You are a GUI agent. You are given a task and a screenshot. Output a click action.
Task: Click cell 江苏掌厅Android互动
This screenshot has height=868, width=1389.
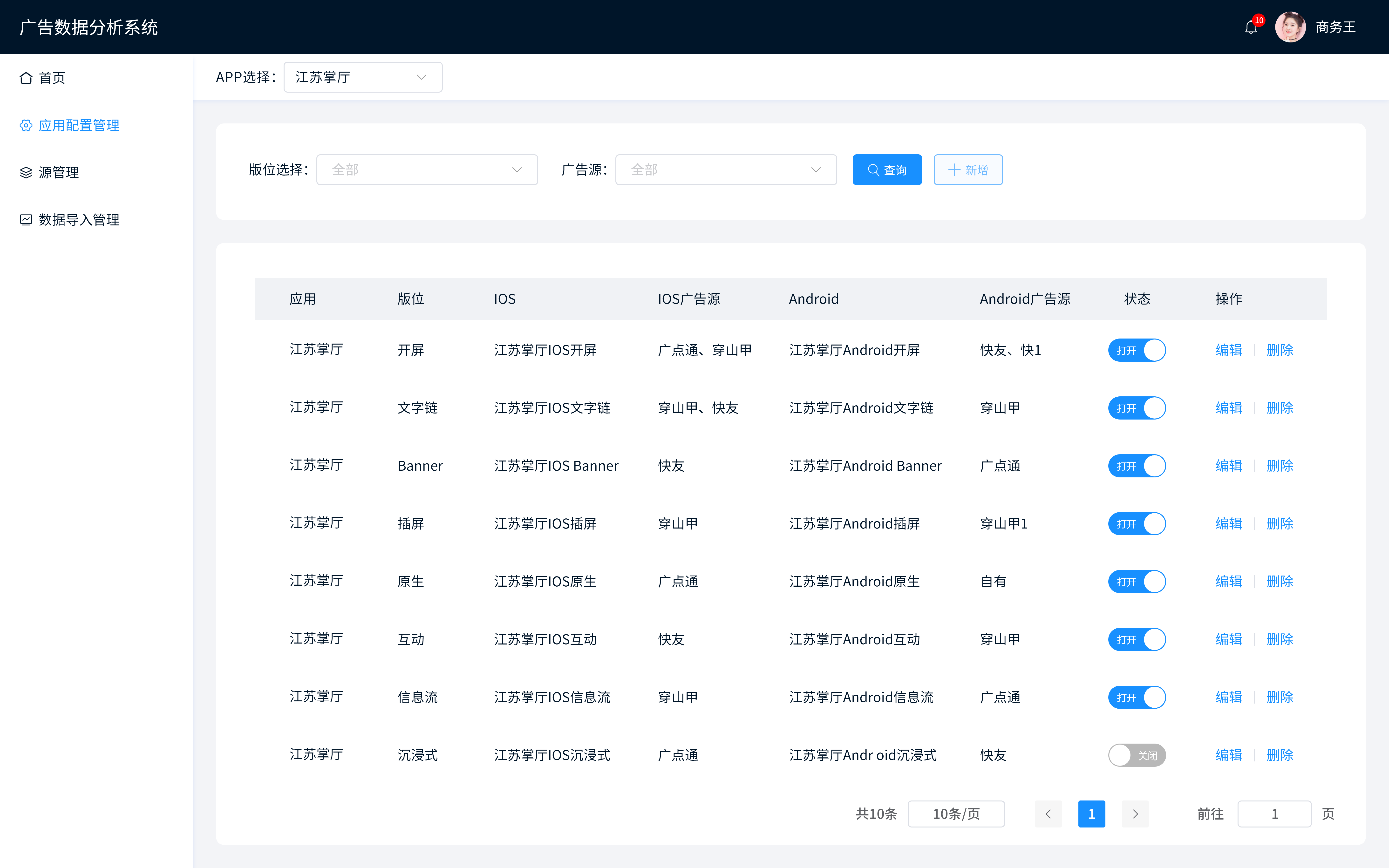(x=855, y=639)
